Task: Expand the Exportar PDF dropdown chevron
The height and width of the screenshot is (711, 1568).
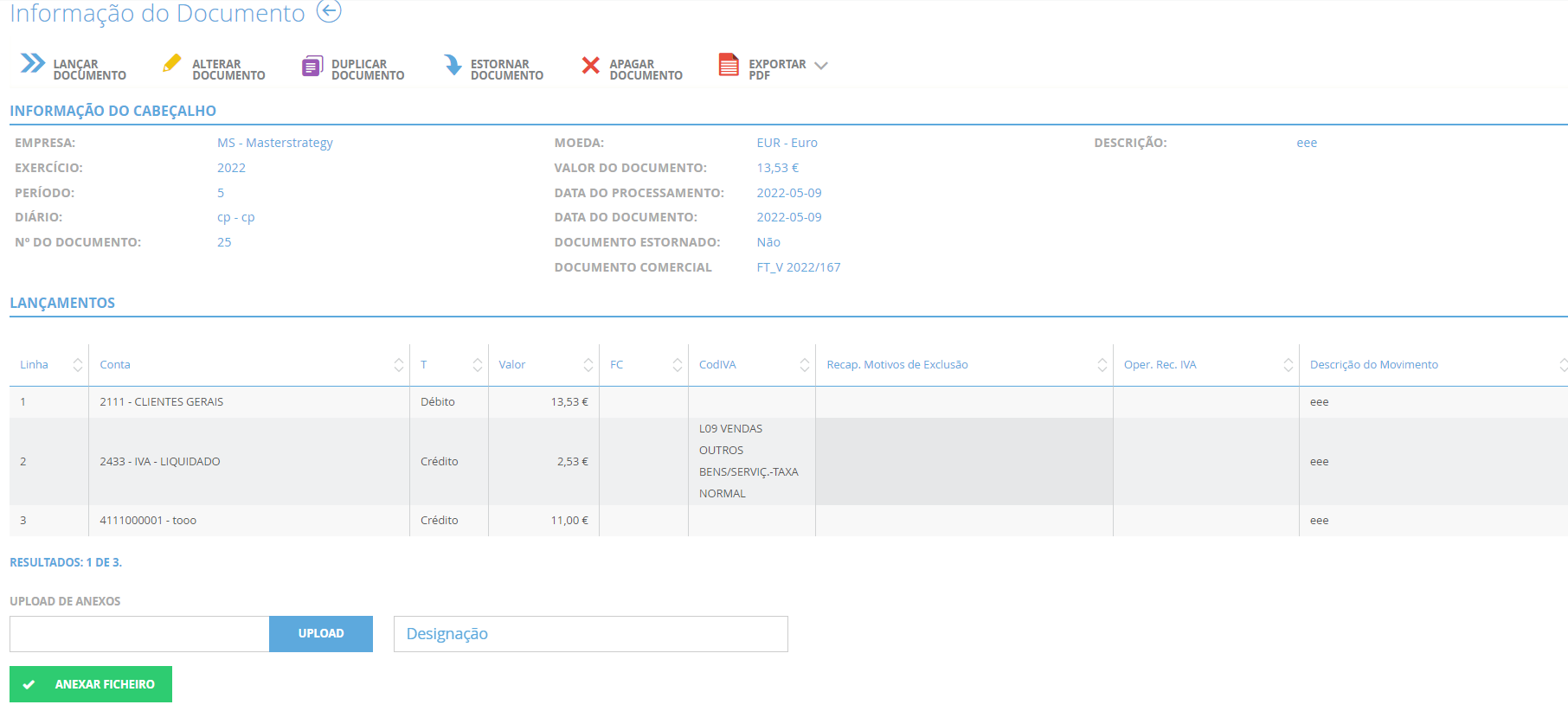Action: pos(821,66)
